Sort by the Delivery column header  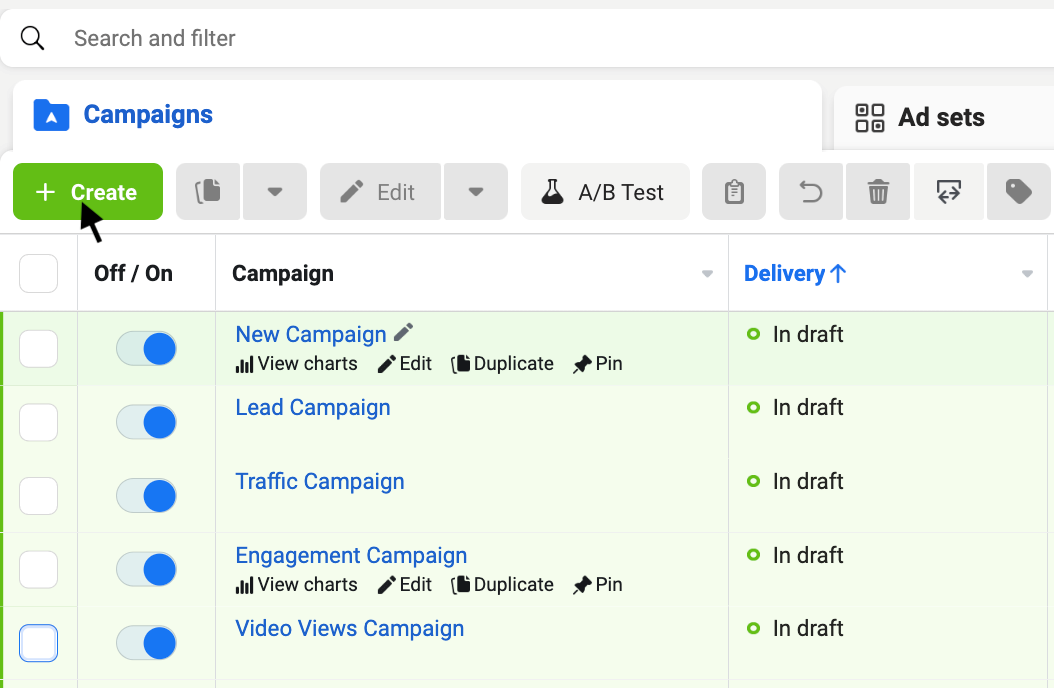tap(795, 273)
